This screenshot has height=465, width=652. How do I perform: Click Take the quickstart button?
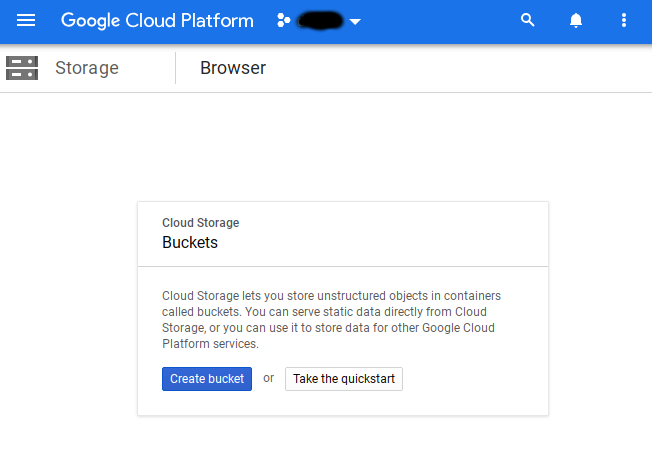click(x=343, y=378)
